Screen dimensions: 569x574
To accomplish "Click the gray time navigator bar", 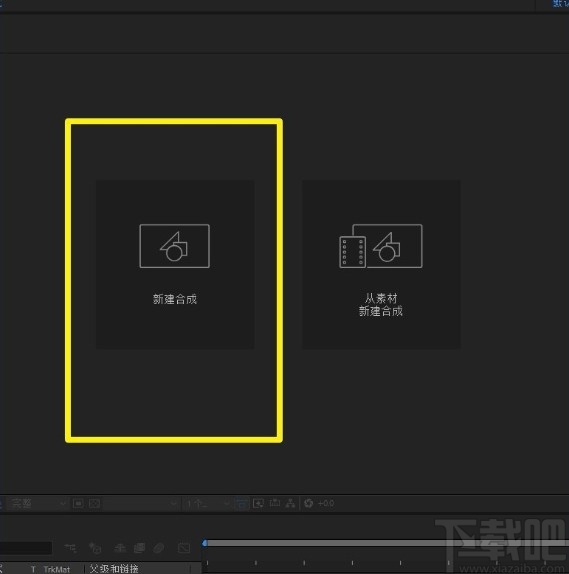I will coord(388,544).
